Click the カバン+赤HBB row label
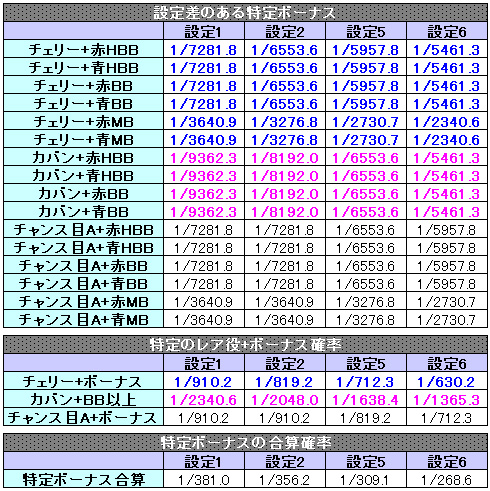This screenshot has width=490, height=491. coord(83,157)
